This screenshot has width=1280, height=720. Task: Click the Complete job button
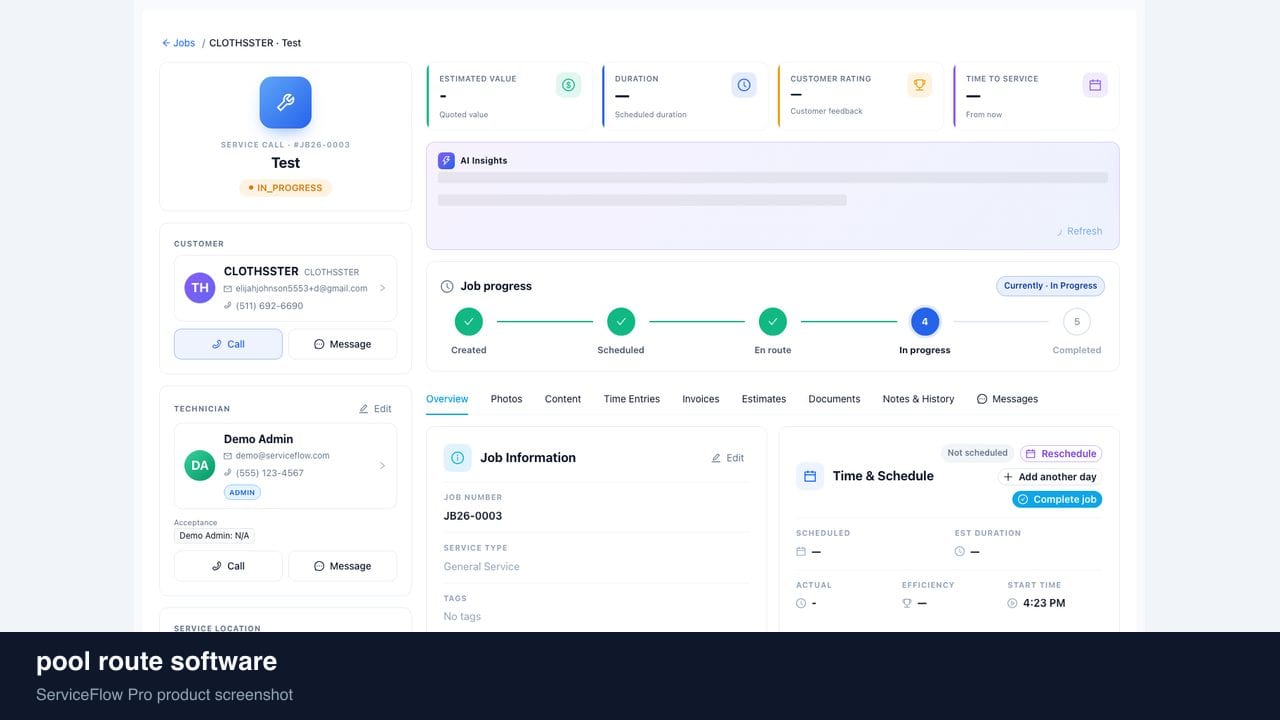click(1057, 499)
